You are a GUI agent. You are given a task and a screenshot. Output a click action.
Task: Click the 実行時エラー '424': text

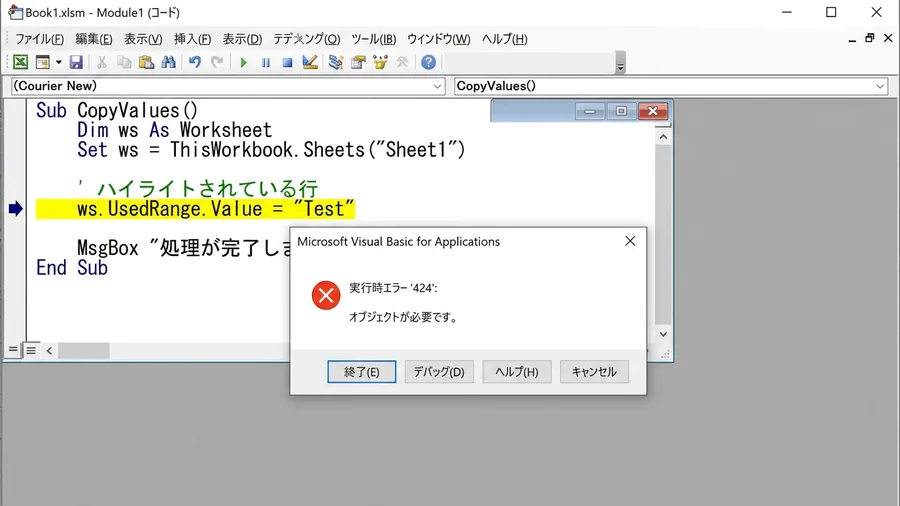[393, 288]
